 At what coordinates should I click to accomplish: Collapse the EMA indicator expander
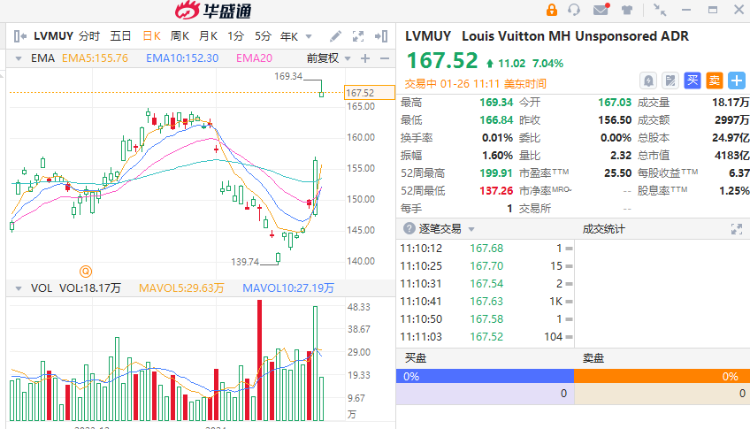(18, 58)
